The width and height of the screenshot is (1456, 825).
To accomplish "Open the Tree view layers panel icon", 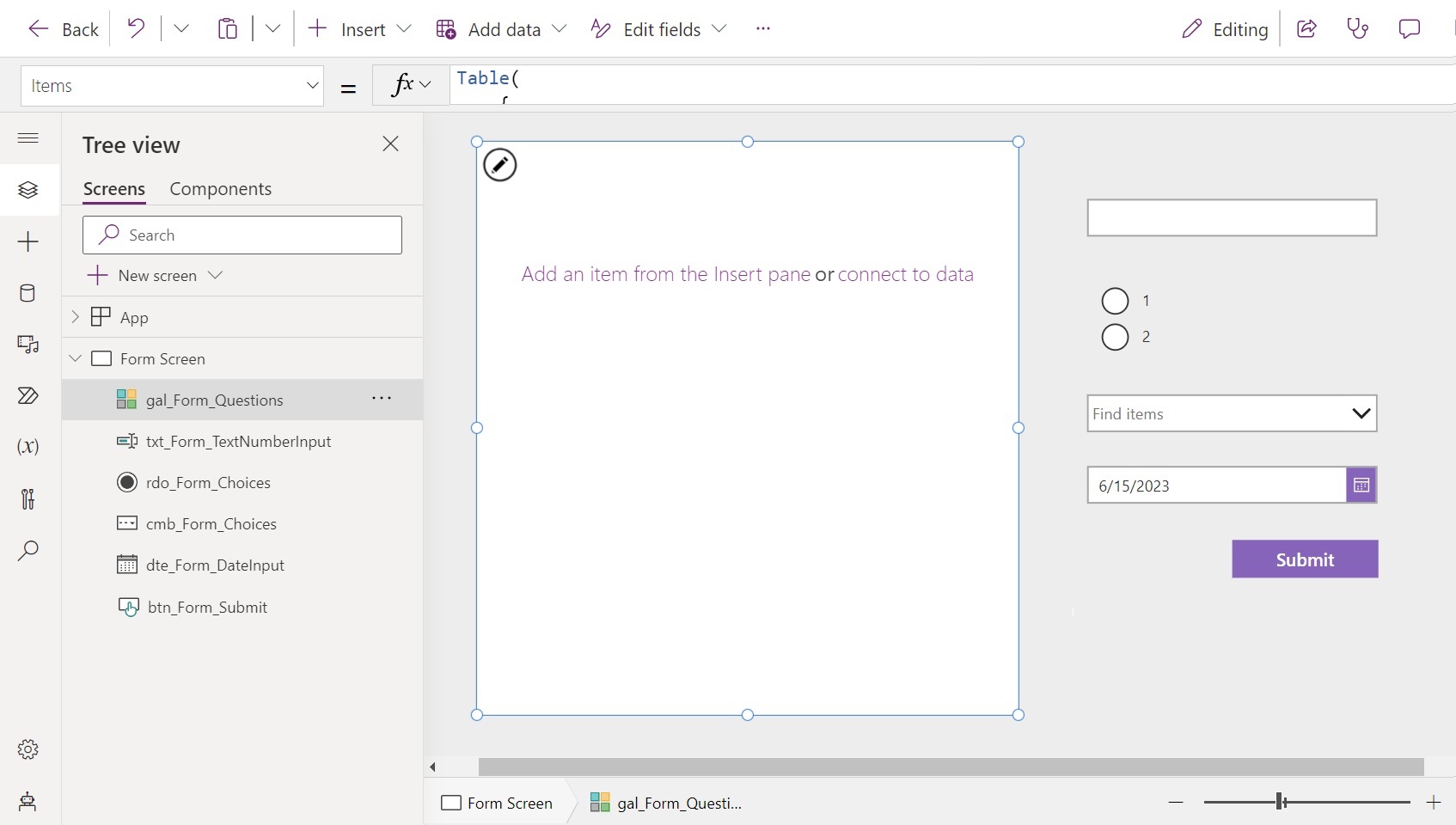I will 28,191.
